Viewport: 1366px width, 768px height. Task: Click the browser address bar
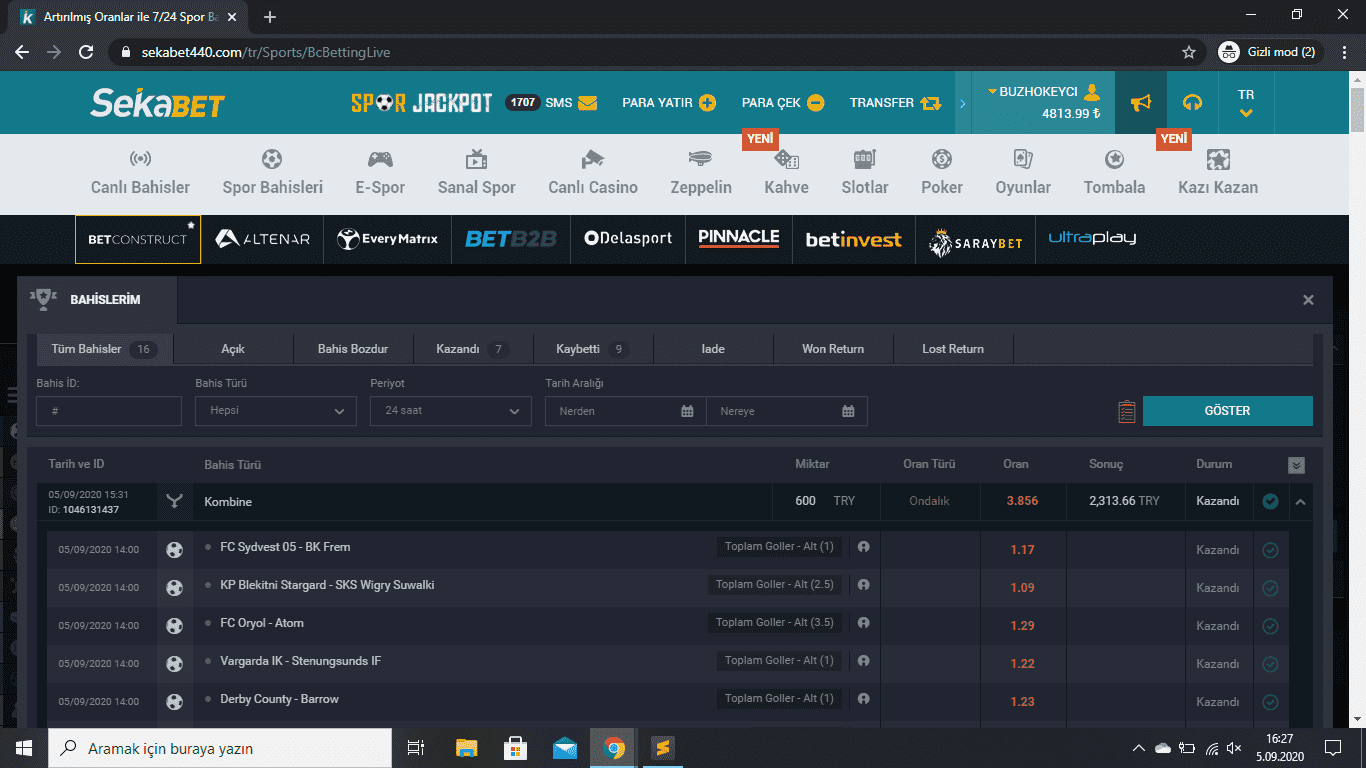coord(640,52)
